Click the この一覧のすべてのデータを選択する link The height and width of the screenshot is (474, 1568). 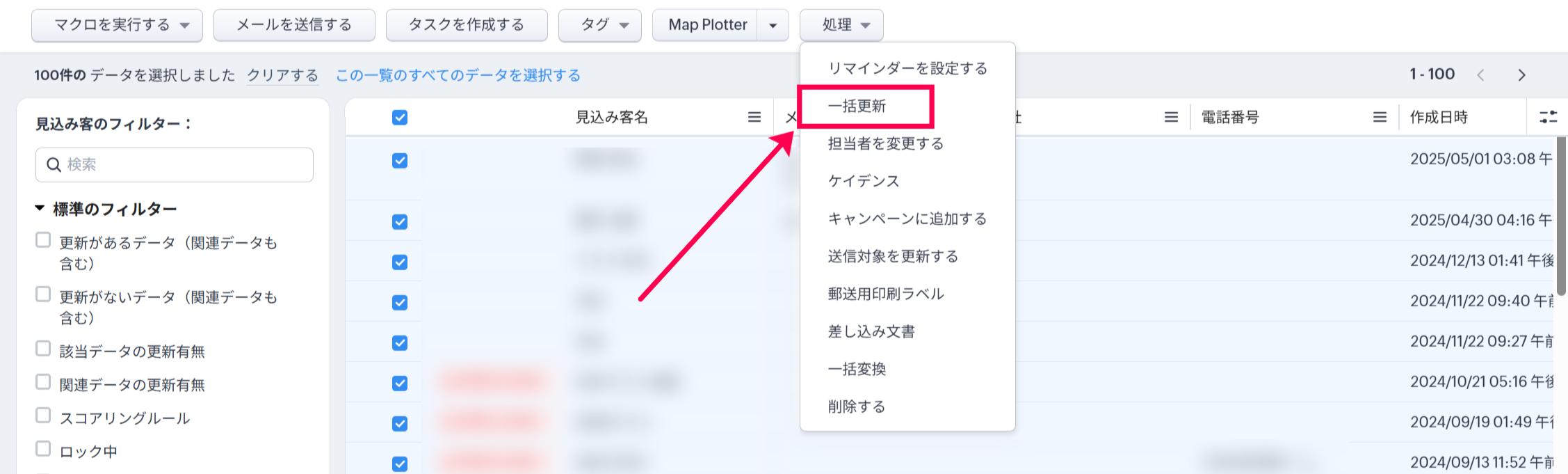pyautogui.click(x=458, y=75)
